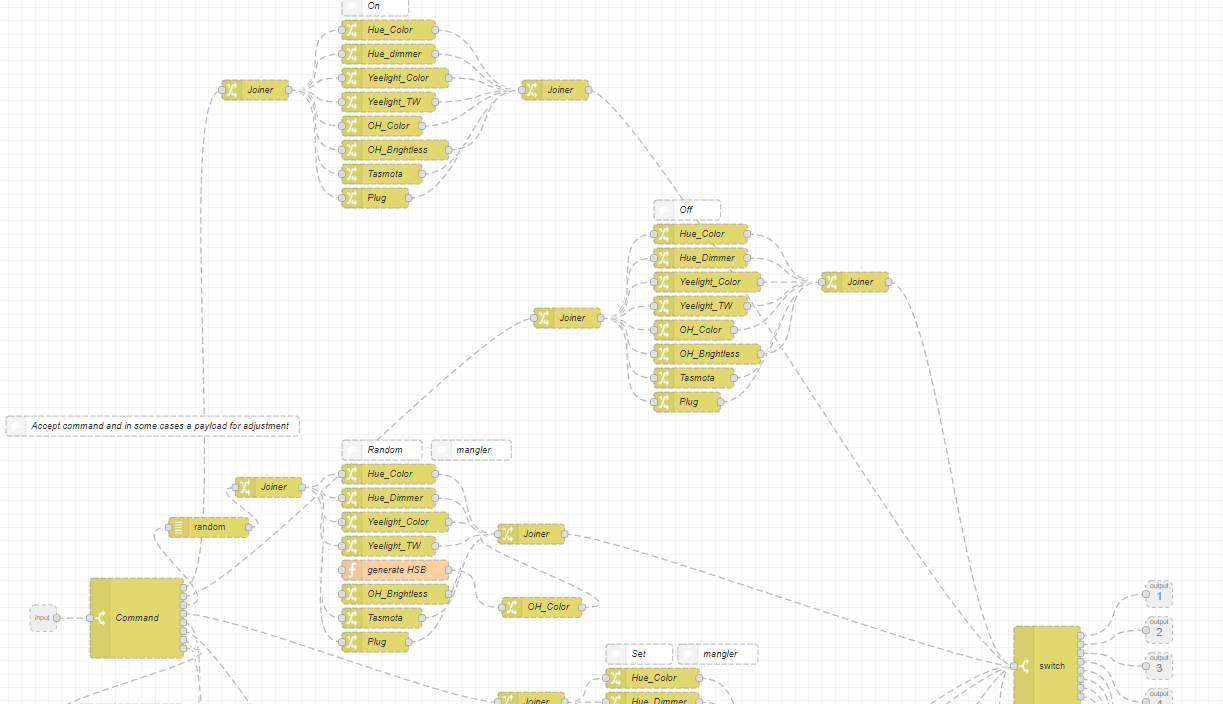Select Plug node in the On group
The image size is (1223, 704).
(375, 198)
